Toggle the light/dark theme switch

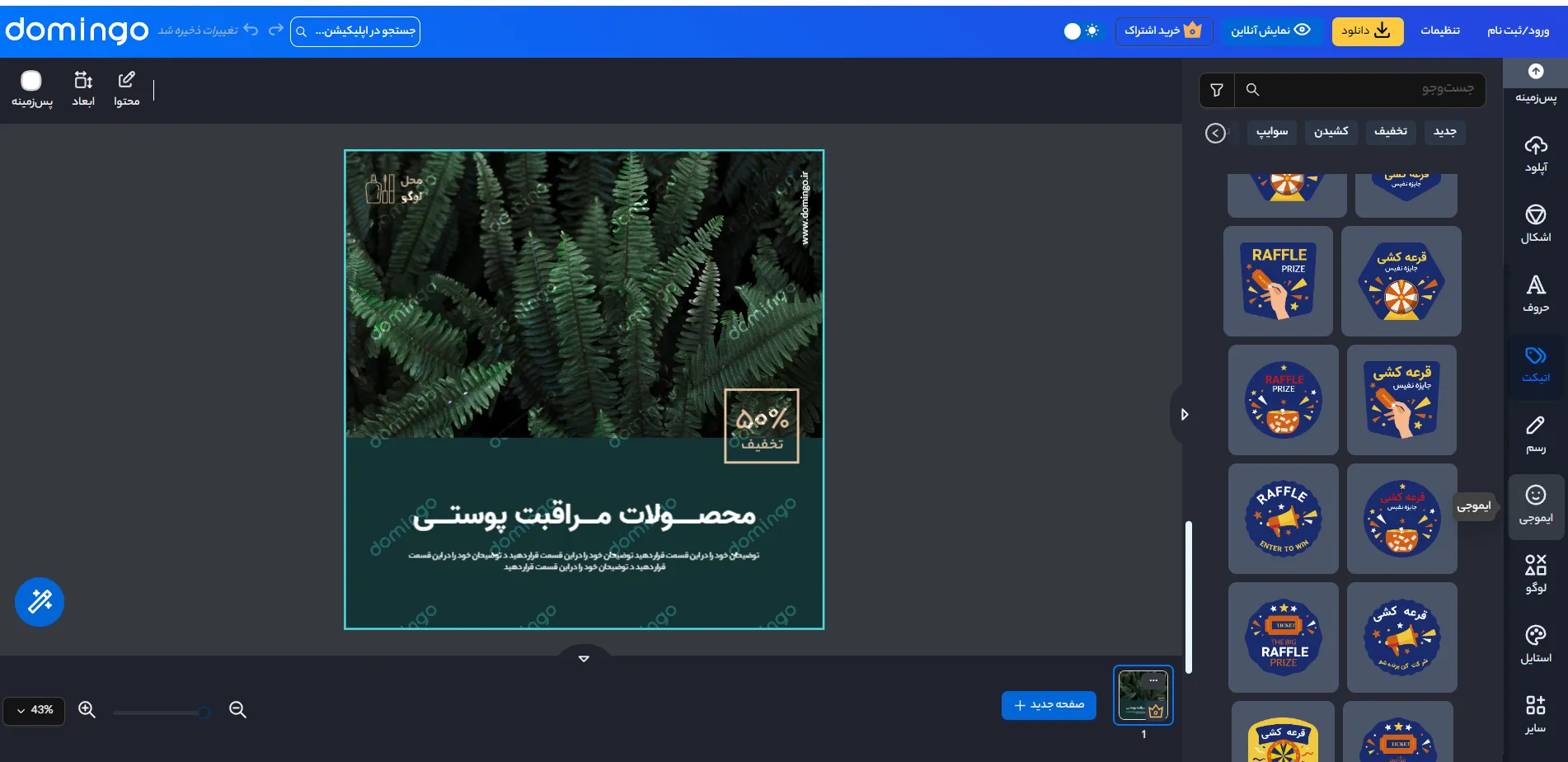pos(1081,31)
